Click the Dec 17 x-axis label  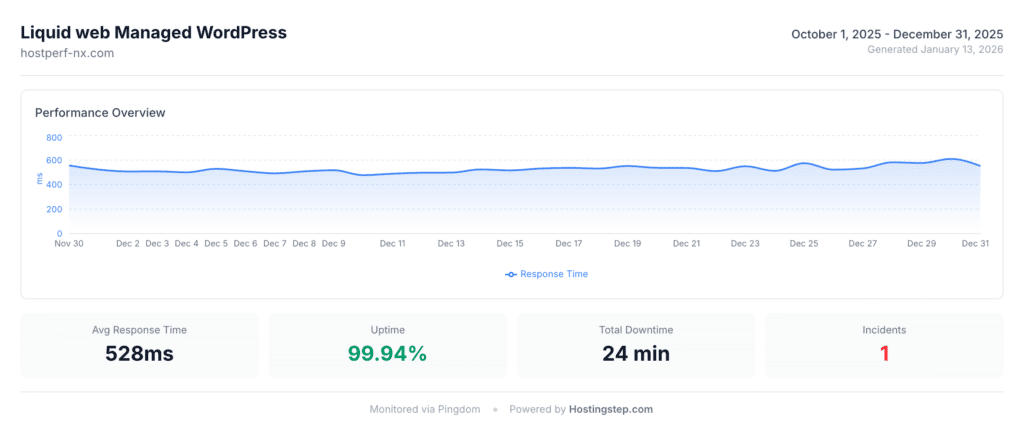click(x=569, y=244)
